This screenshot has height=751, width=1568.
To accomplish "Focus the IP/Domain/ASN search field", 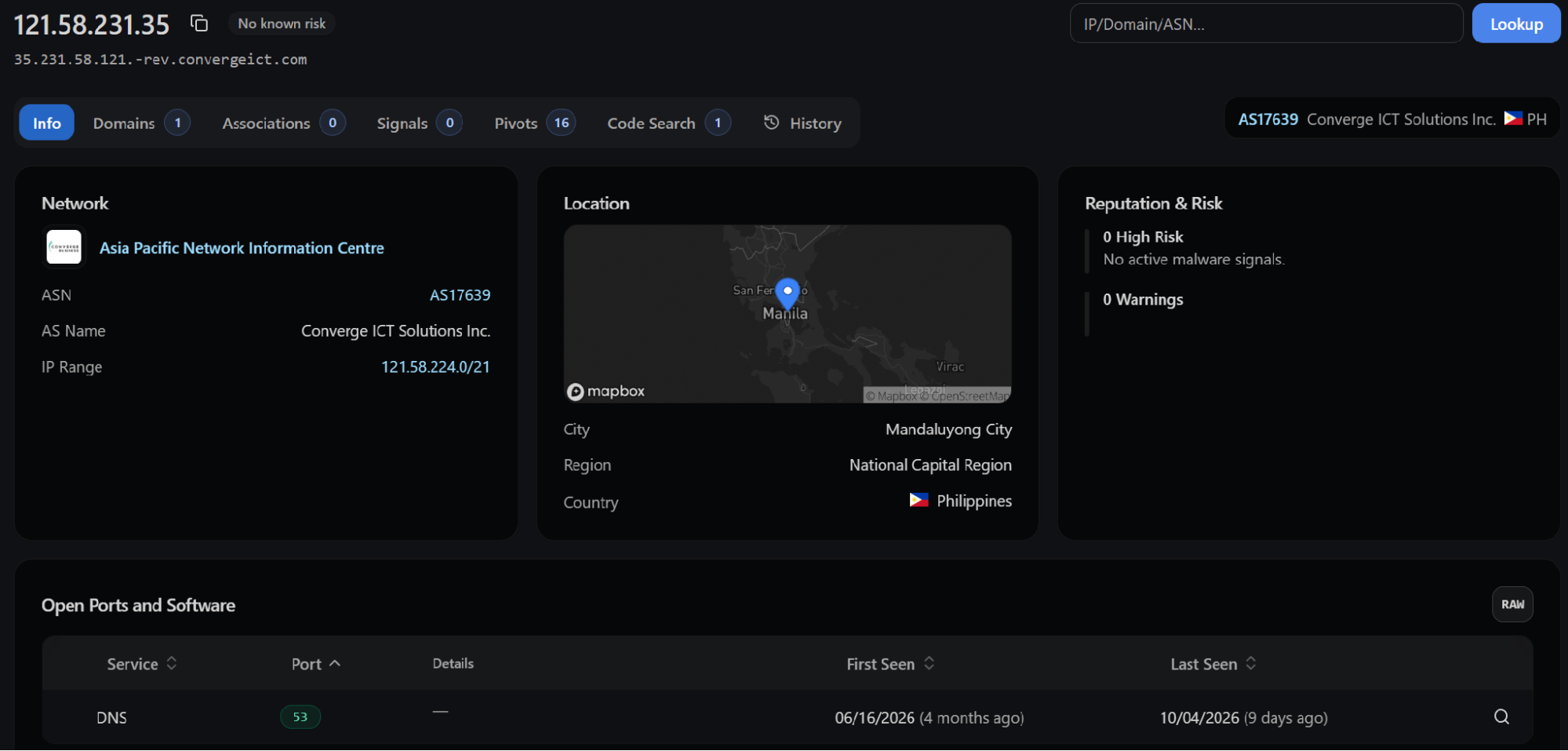I will click(x=1266, y=24).
